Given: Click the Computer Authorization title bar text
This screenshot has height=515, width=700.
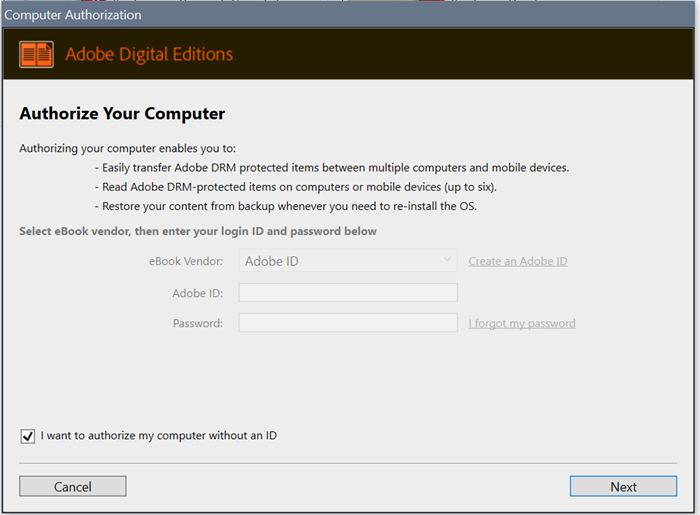Looking at the screenshot, I should pyautogui.click(x=73, y=15).
